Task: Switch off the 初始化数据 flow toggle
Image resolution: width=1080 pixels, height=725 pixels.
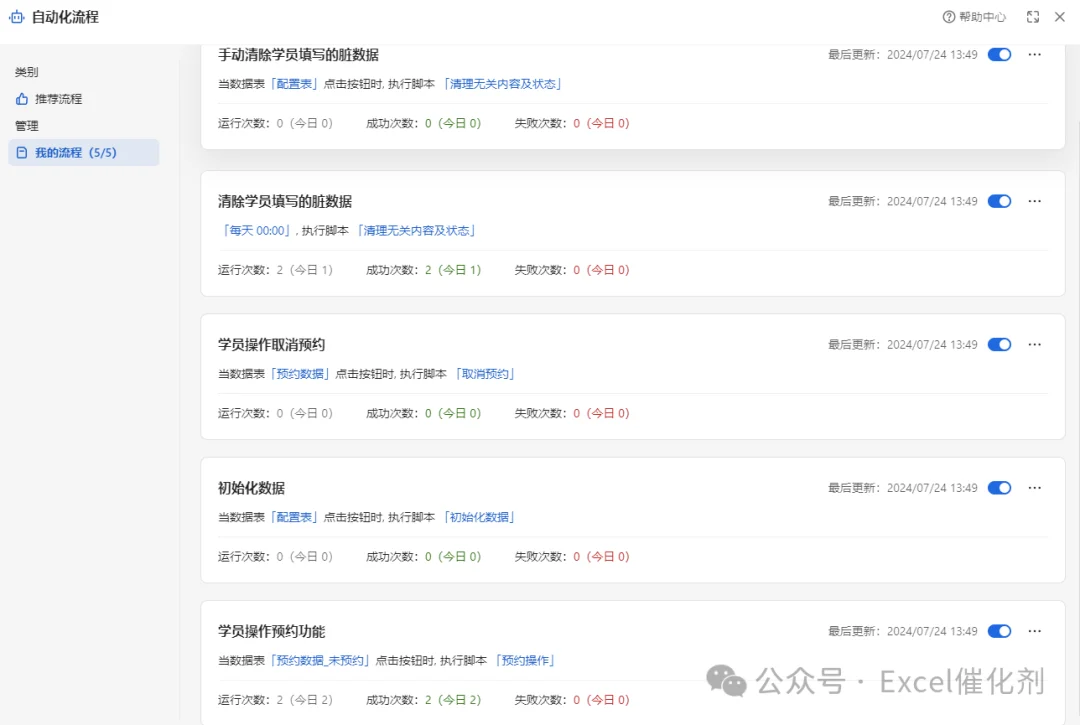Action: pyautogui.click(x=999, y=487)
